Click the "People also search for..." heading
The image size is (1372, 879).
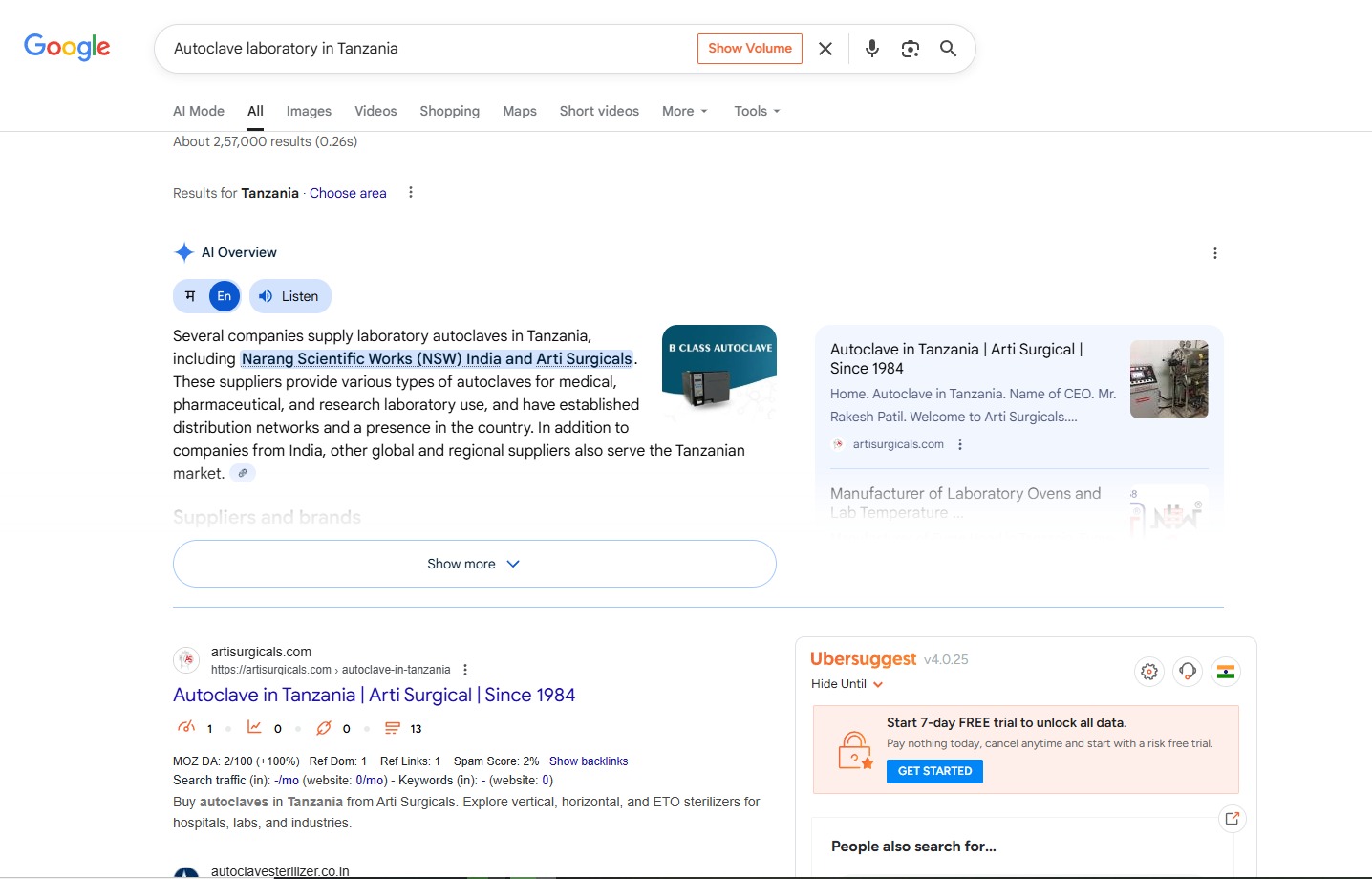tap(913, 847)
